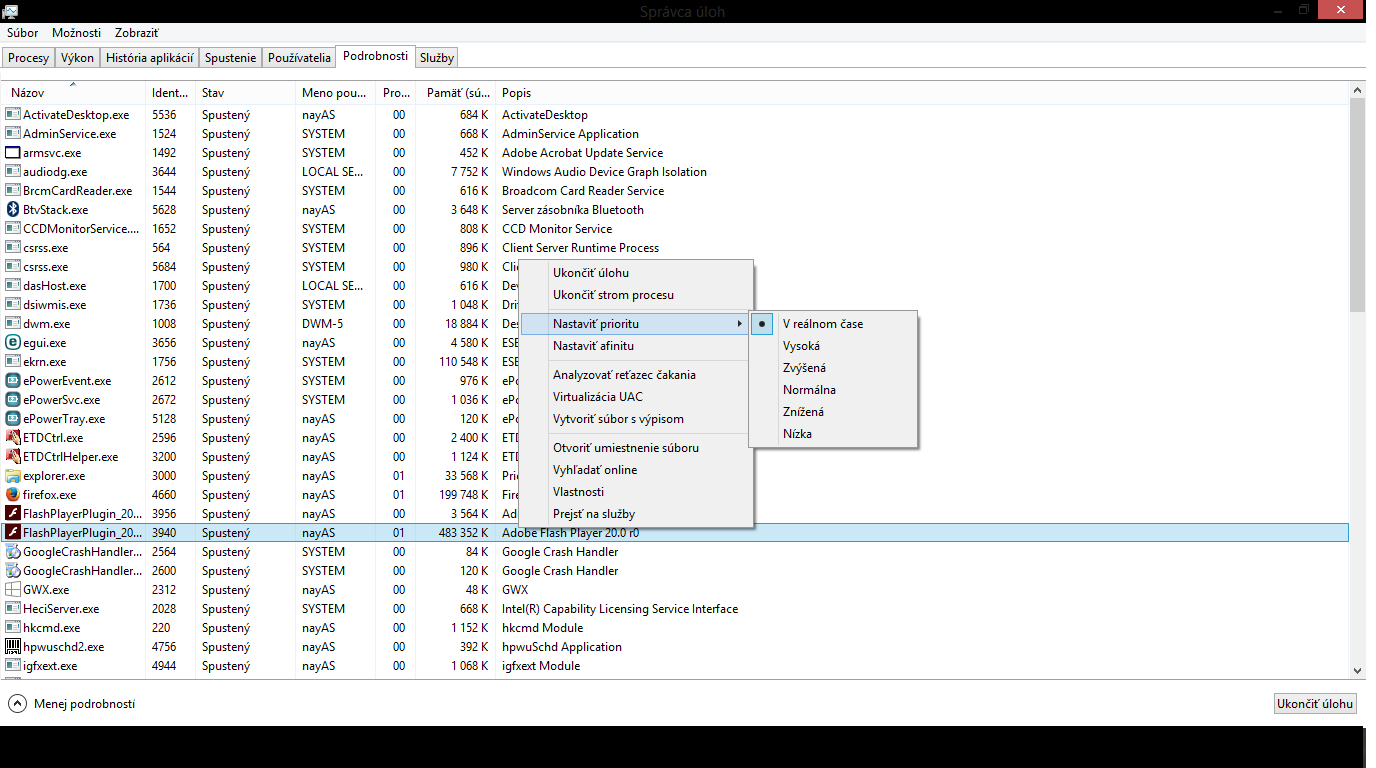Click the ePowerEvent.exe process icon
Image resolution: width=1376 pixels, height=768 pixels.
[x=13, y=381]
